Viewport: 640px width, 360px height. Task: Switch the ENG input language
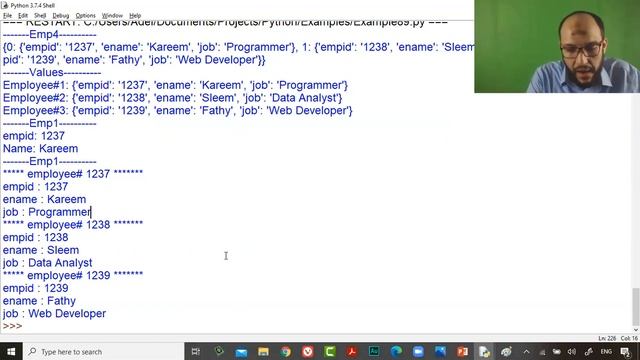click(606, 351)
